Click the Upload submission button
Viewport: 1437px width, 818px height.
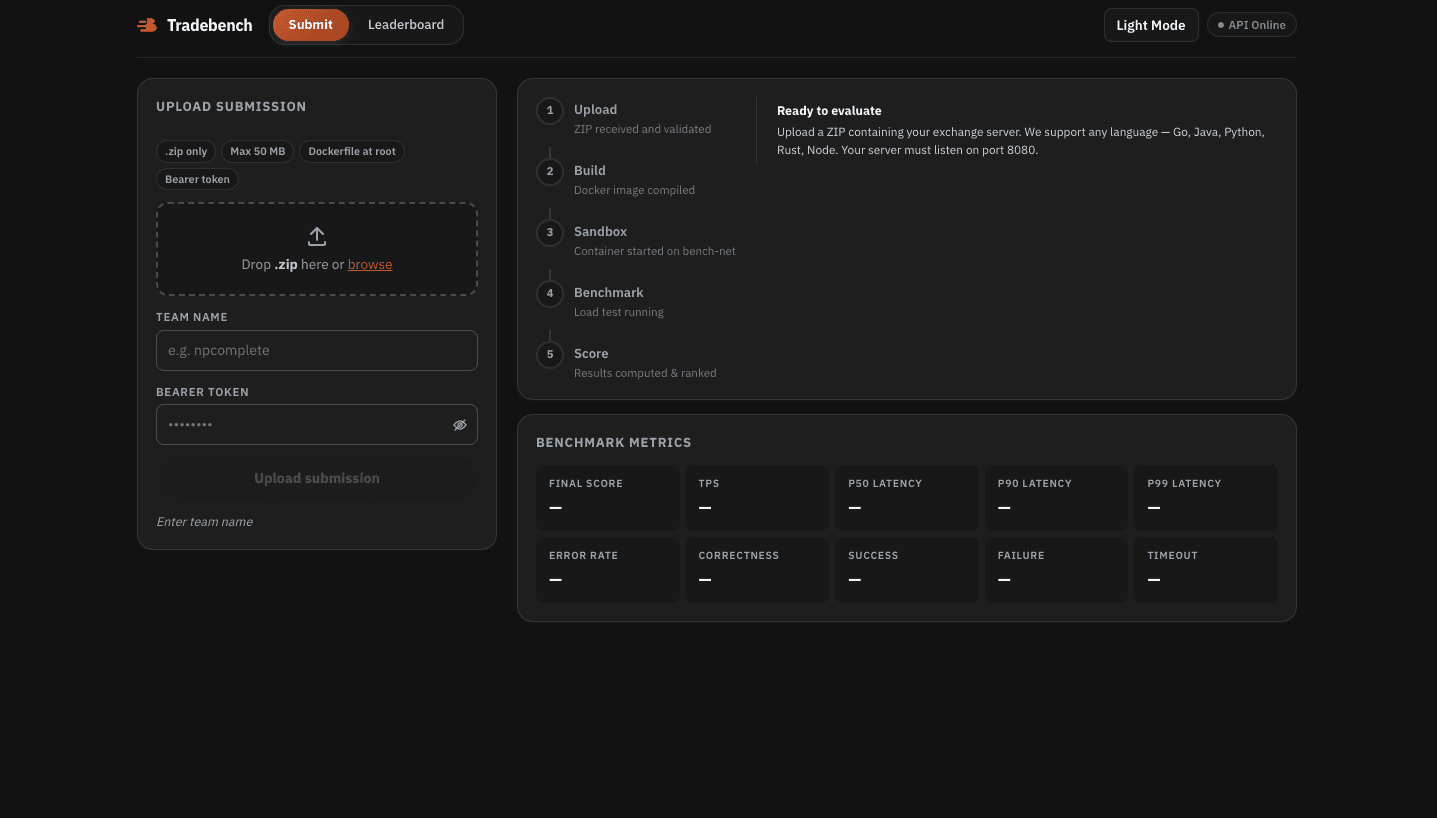[x=317, y=478]
